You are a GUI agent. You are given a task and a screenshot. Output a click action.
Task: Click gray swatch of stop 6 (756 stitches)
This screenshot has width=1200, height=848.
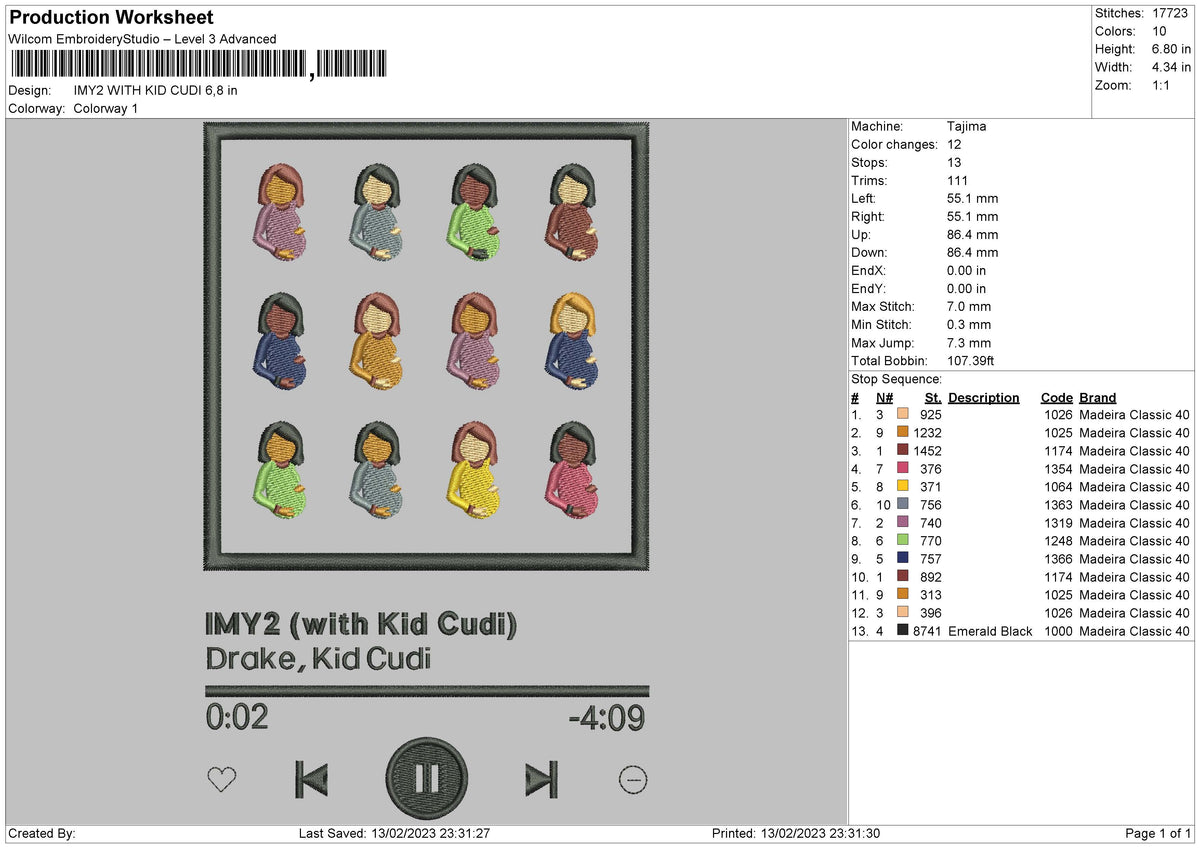903,503
